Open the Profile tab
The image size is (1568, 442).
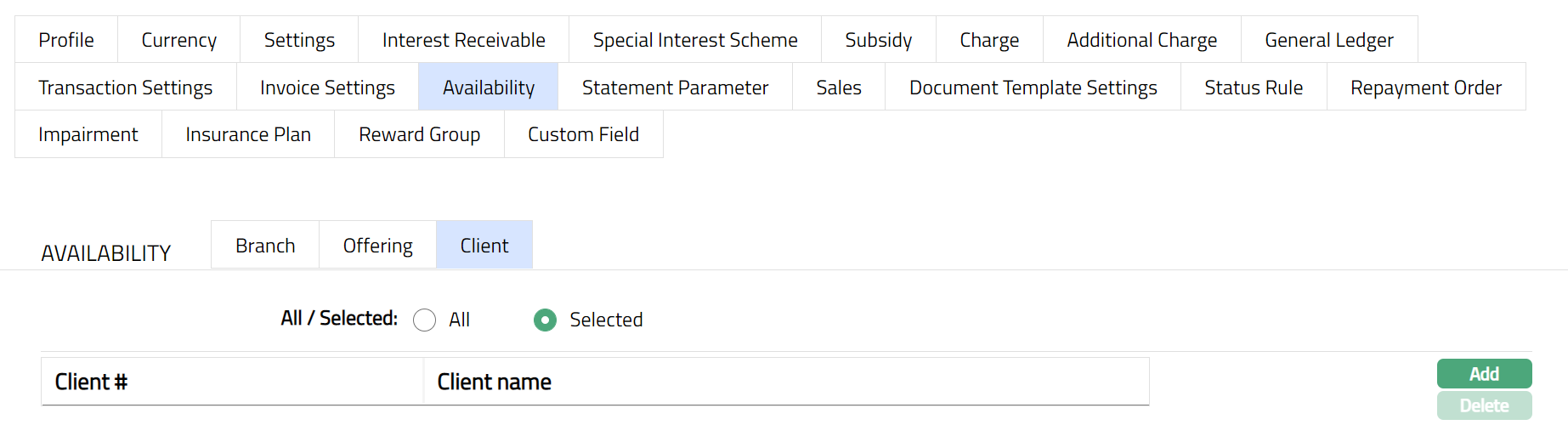coord(66,40)
